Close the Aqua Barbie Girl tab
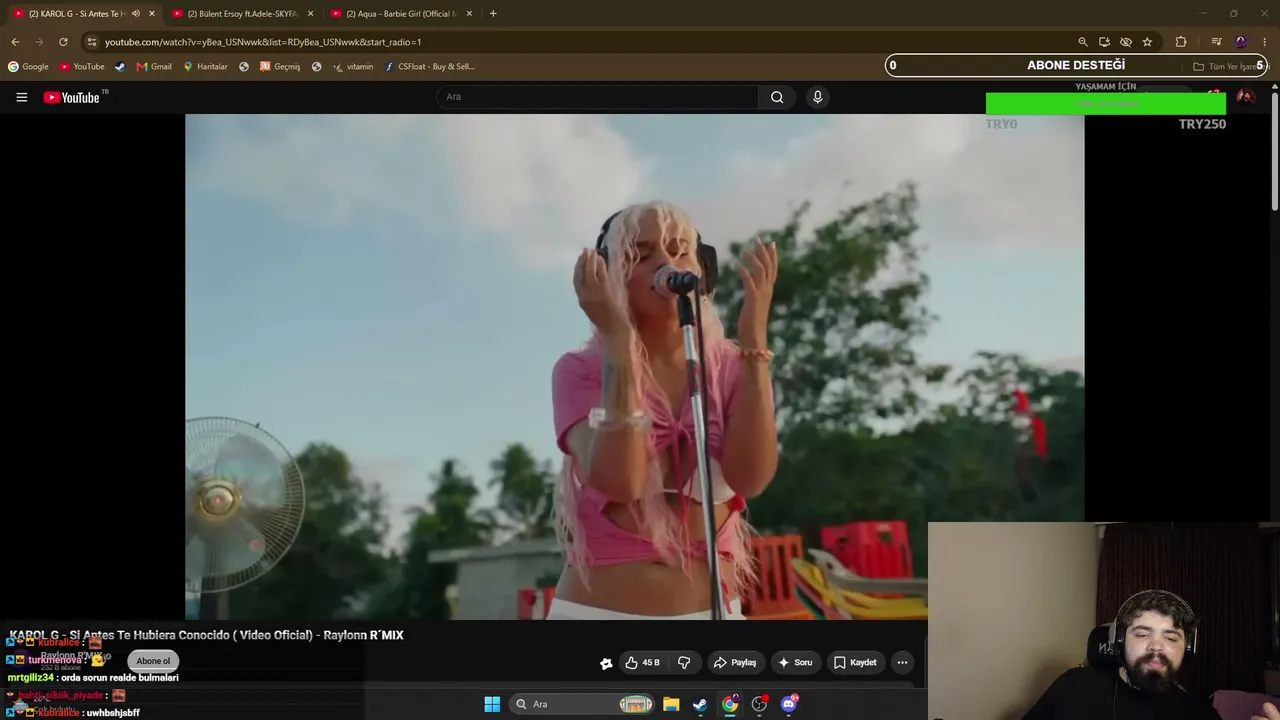 [x=469, y=14]
